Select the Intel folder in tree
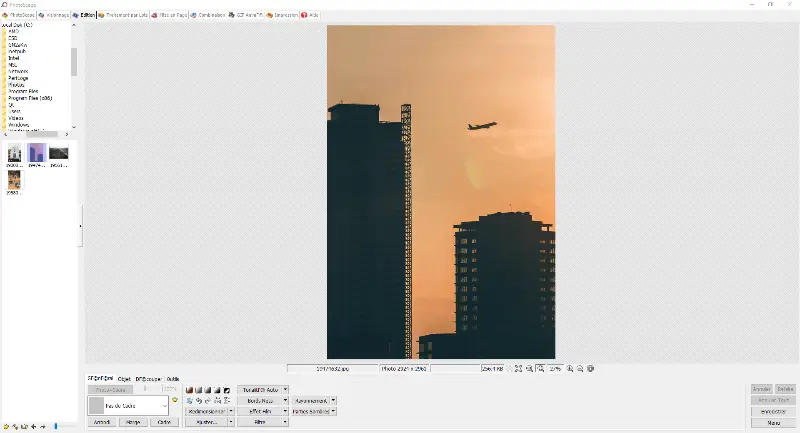This screenshot has height=433, width=800. (x=14, y=58)
